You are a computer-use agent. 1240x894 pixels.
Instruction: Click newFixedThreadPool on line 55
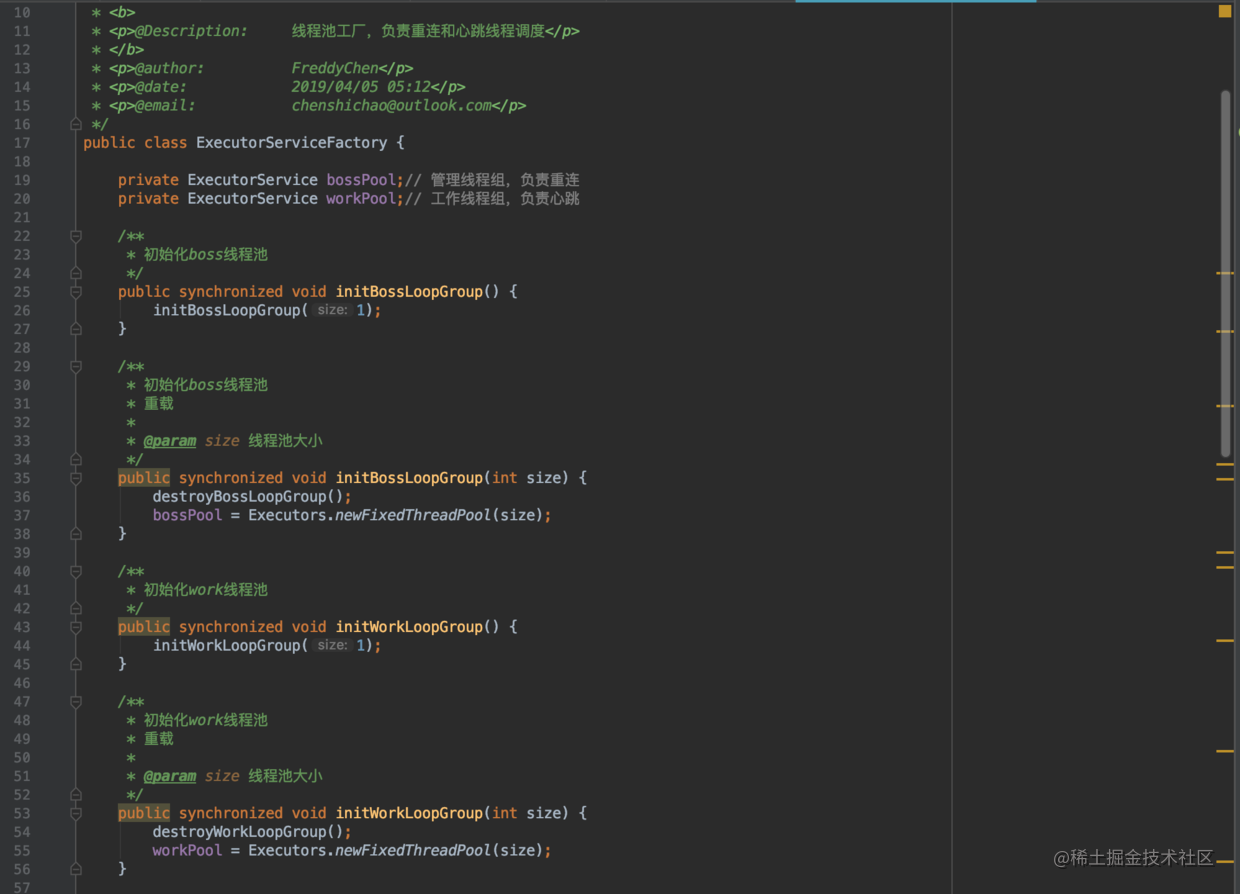coord(413,851)
